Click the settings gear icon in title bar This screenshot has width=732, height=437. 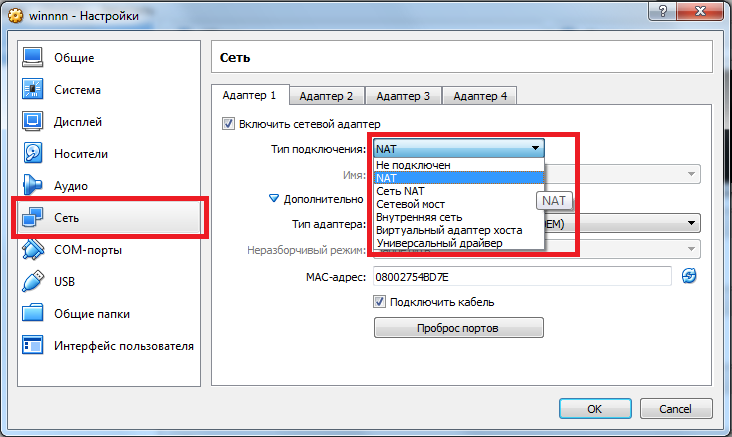pos(15,15)
